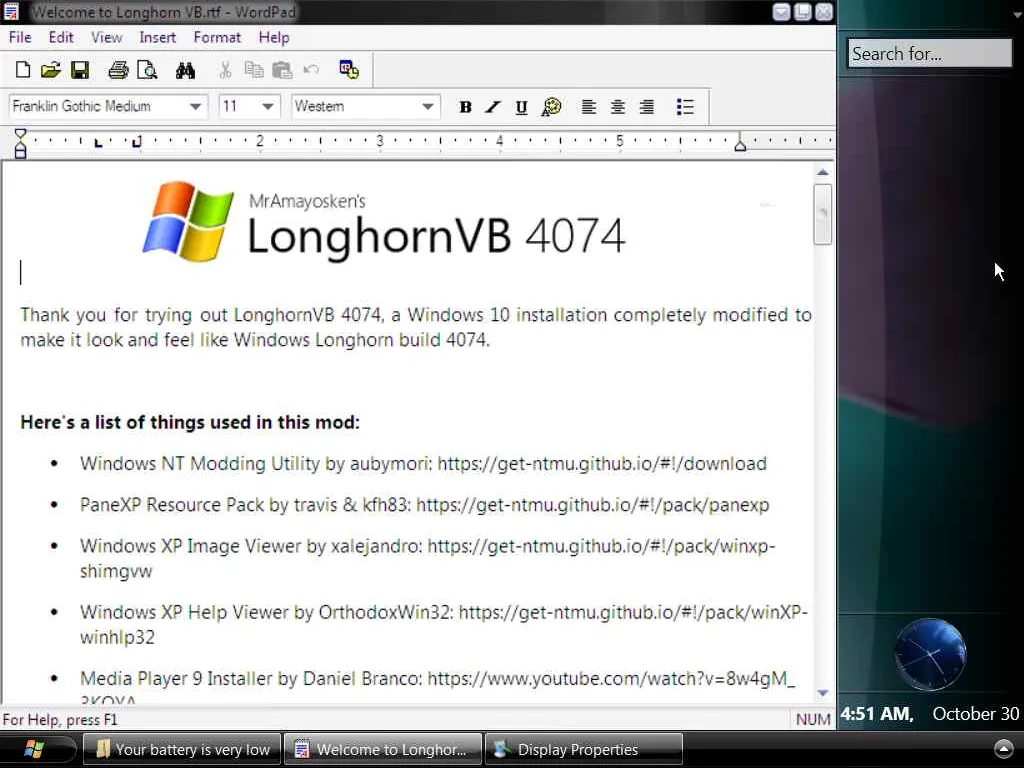This screenshot has height=768, width=1024.
Task: Click the heading 'Here's a list of things used'
Action: pos(190,423)
